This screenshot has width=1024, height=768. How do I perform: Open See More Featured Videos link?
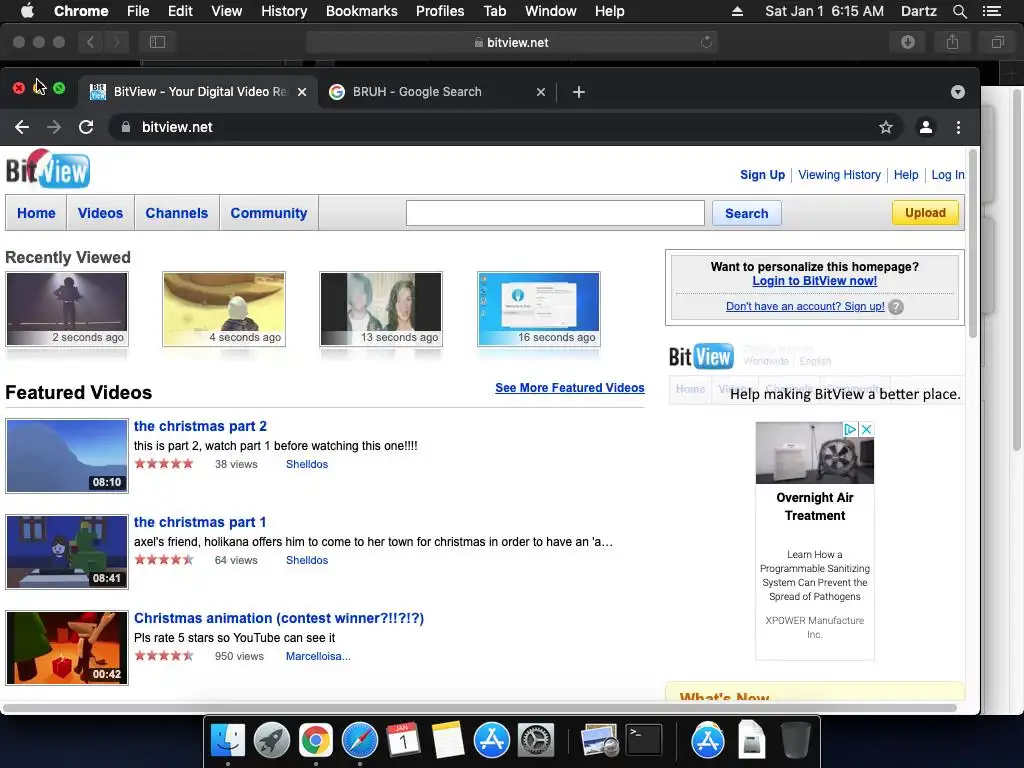tap(569, 388)
